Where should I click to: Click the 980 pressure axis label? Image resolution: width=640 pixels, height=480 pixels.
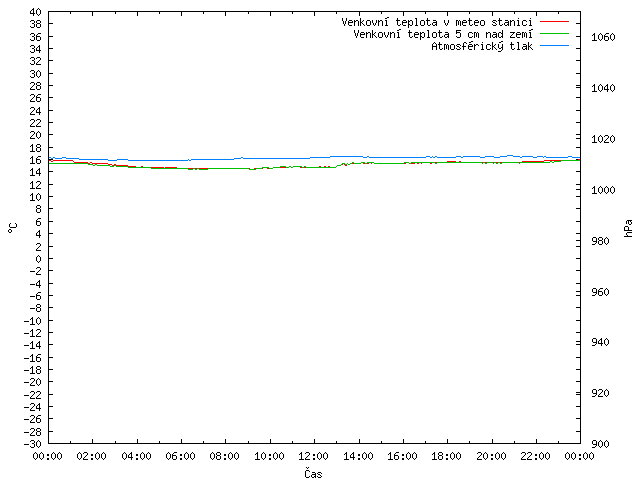600,241
